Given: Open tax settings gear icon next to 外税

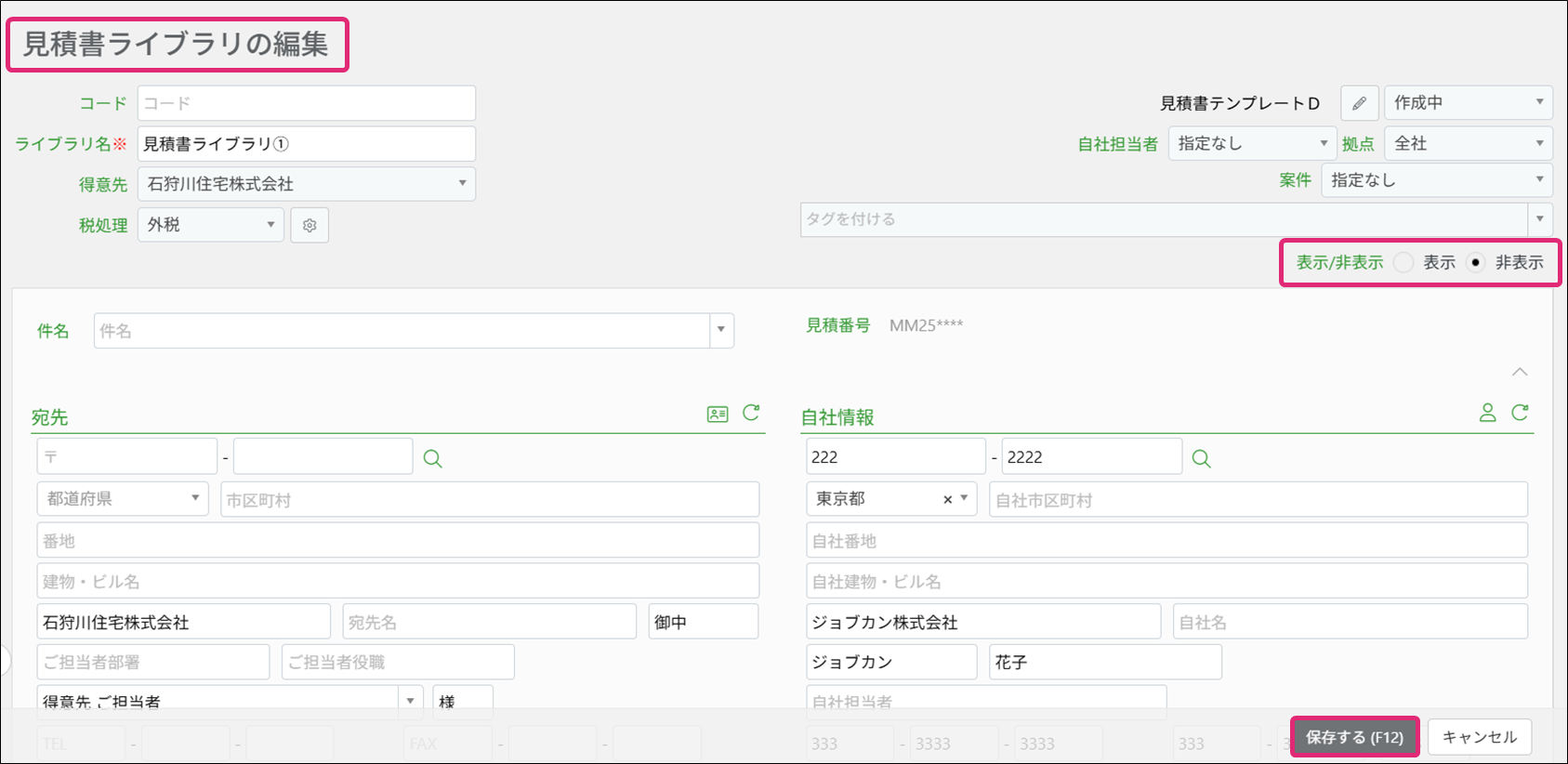Looking at the screenshot, I should coord(310,225).
